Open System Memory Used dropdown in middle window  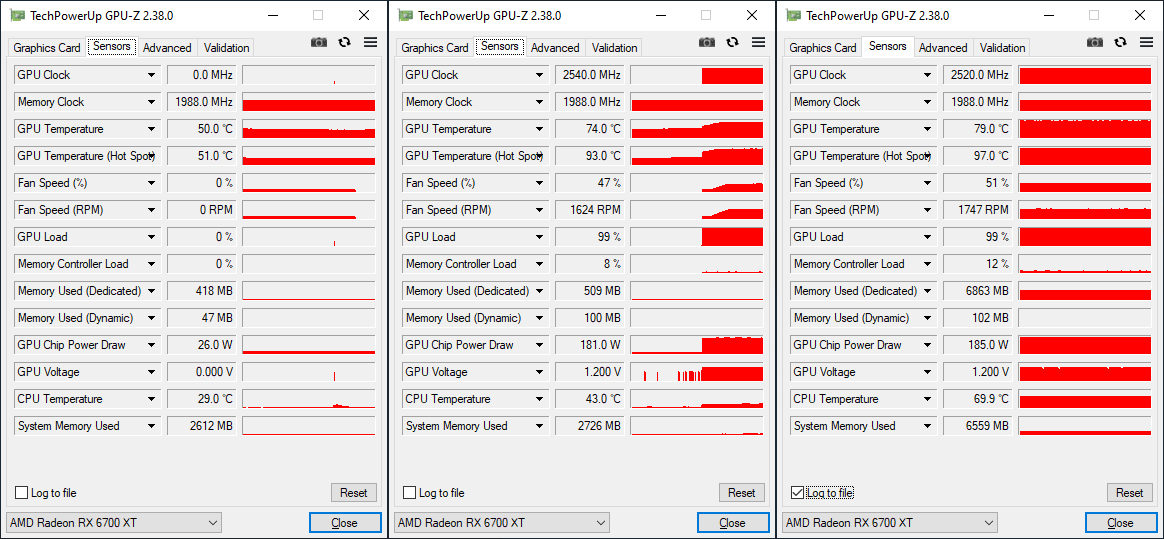tap(540, 426)
